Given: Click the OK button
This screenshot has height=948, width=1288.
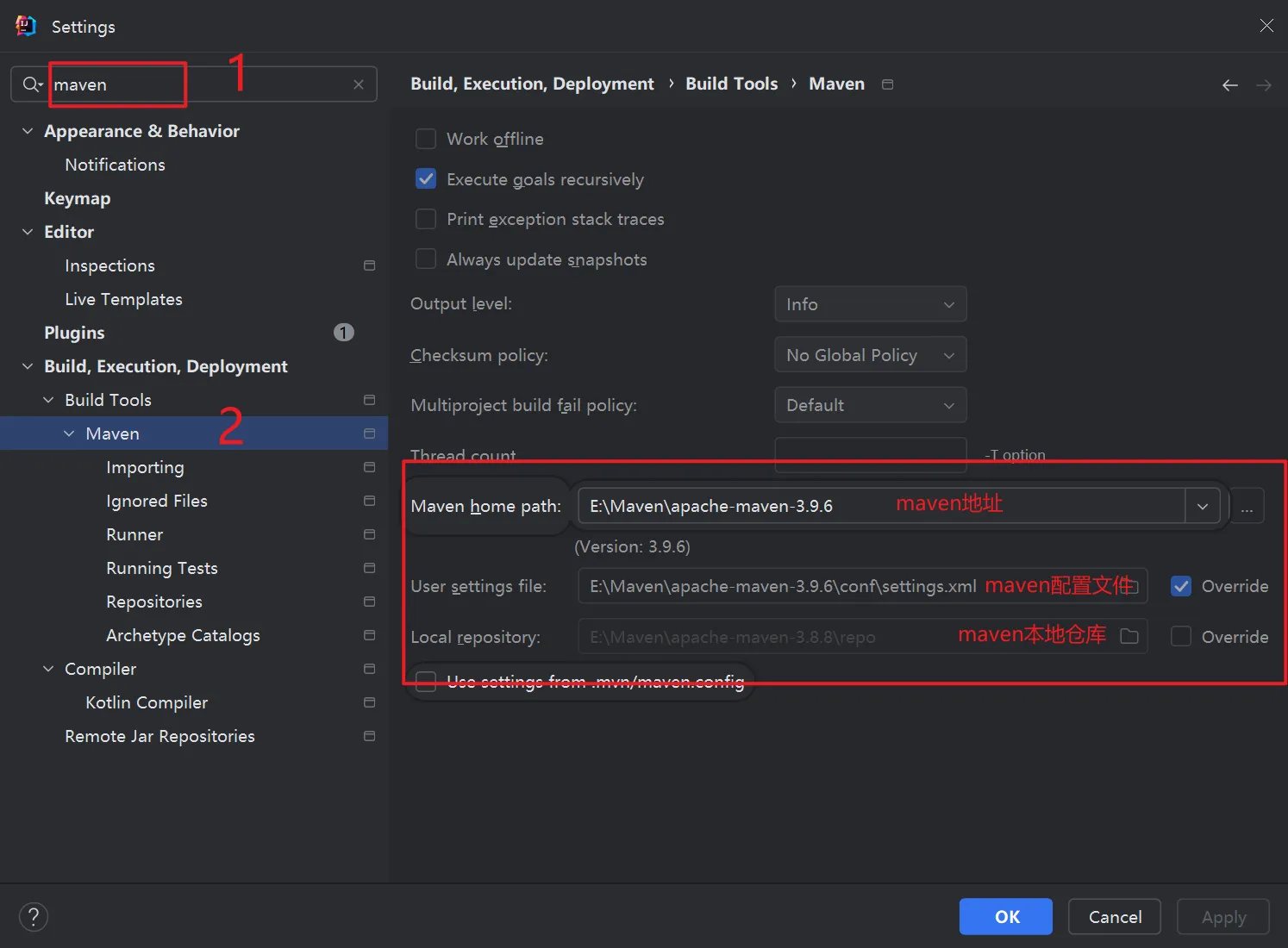Looking at the screenshot, I should pos(1006,917).
